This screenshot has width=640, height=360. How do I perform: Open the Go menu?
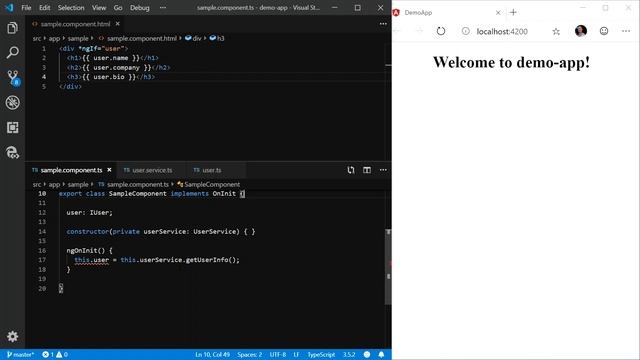(x=118, y=8)
